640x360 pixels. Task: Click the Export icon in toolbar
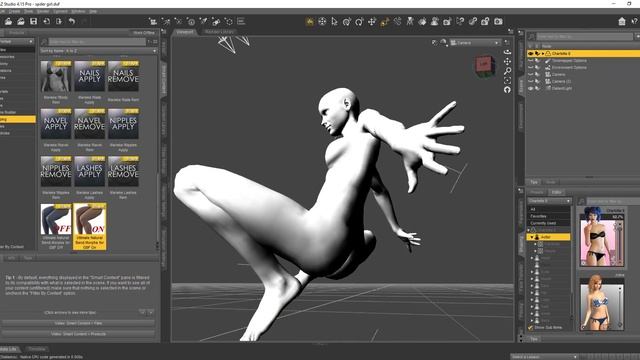[x=59, y=21]
